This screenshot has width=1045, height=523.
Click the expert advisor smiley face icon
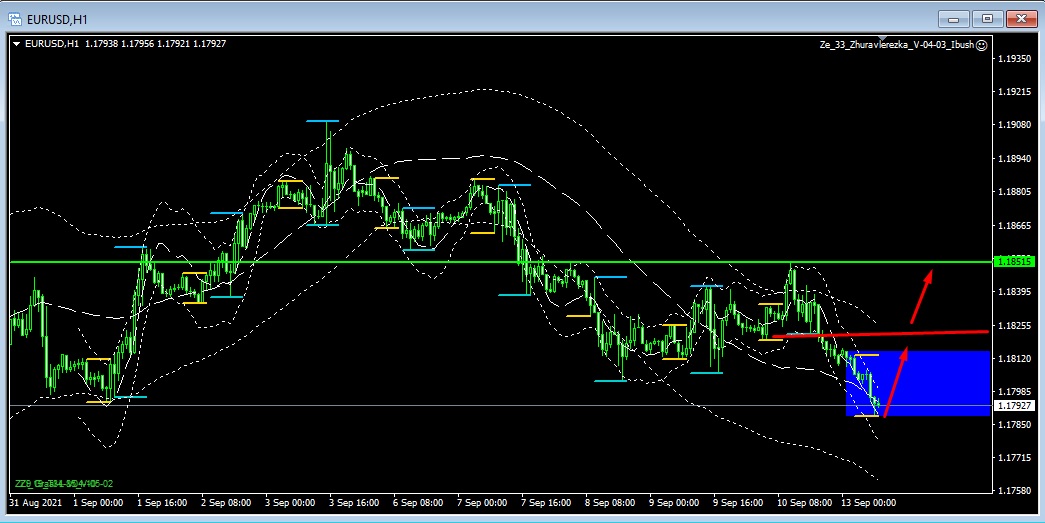[981, 45]
